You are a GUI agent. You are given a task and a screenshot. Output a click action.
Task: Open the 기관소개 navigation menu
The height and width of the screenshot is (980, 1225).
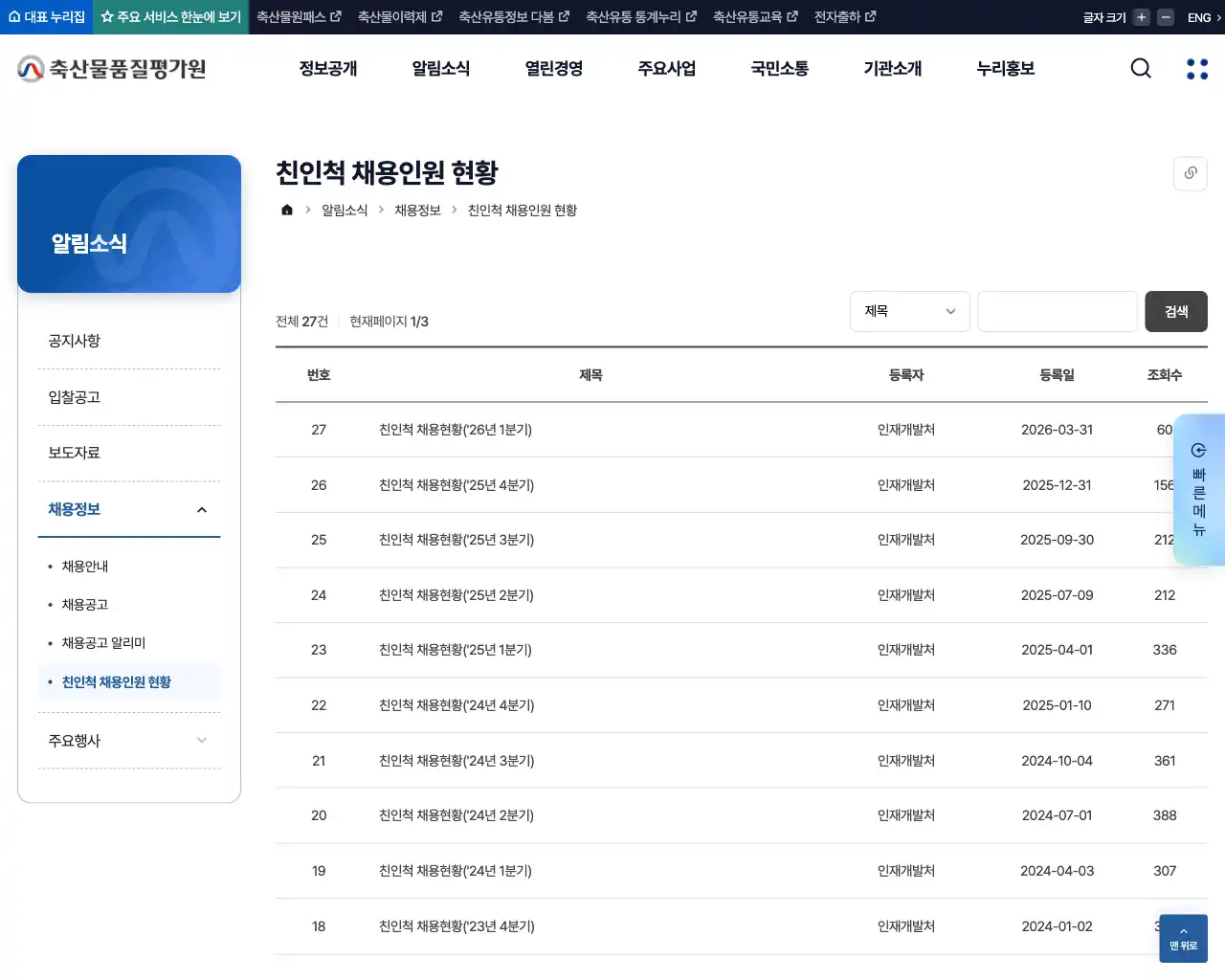pos(891,68)
